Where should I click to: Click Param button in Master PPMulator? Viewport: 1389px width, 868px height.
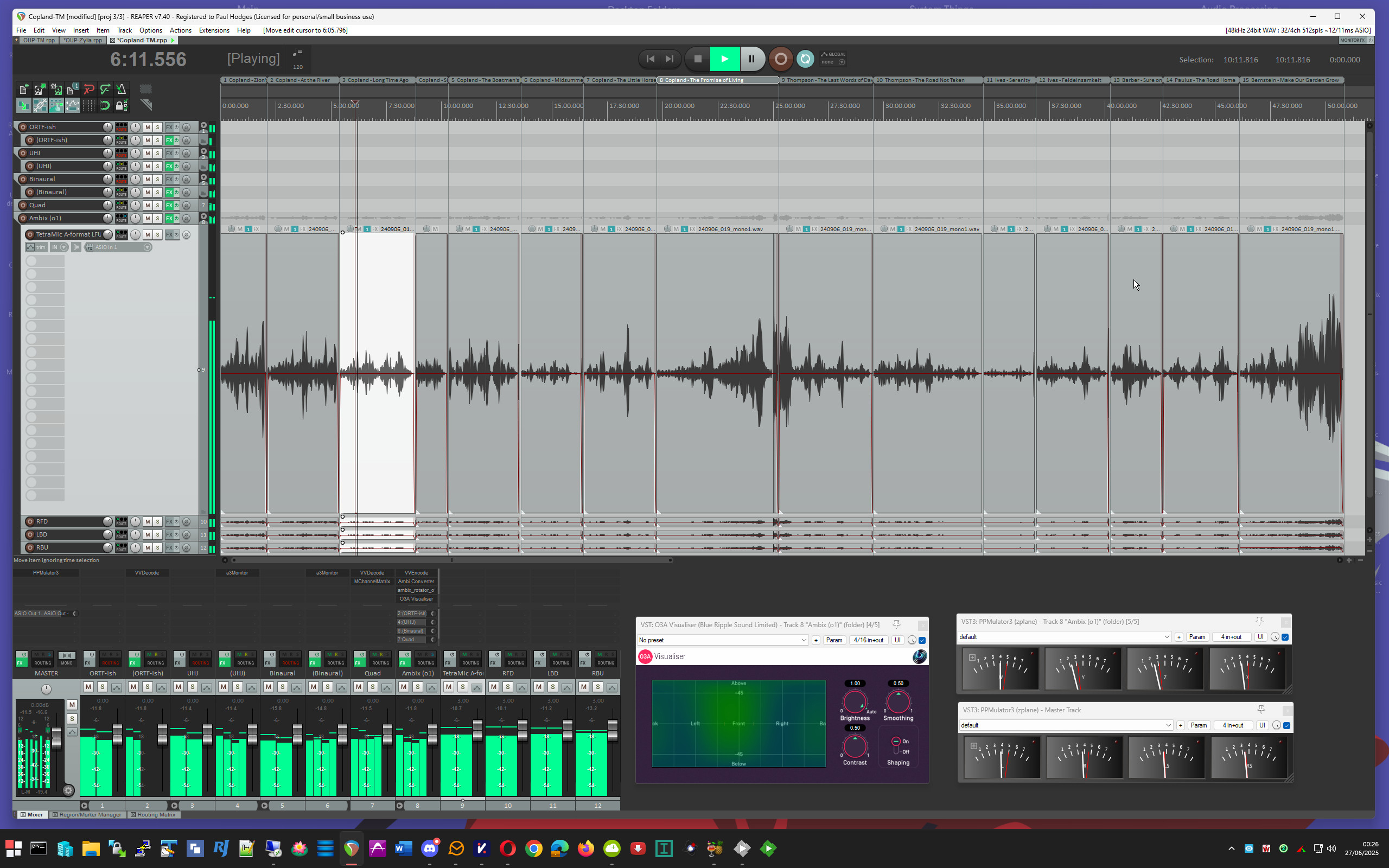pos(1199,725)
